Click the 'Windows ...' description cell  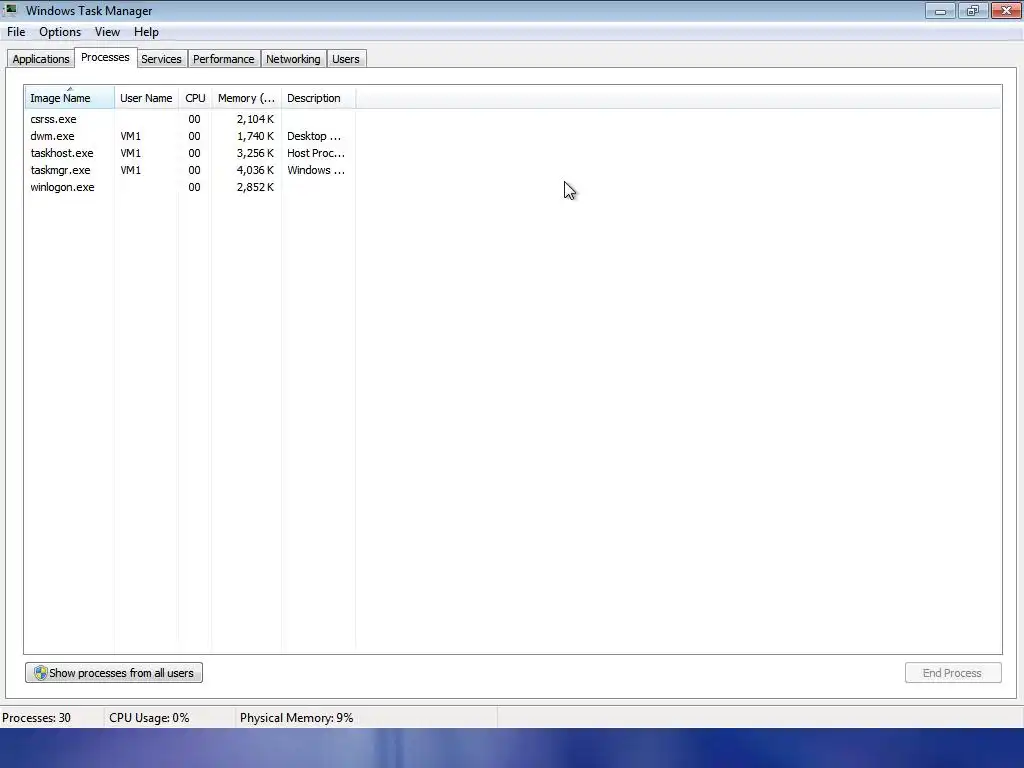click(x=316, y=170)
